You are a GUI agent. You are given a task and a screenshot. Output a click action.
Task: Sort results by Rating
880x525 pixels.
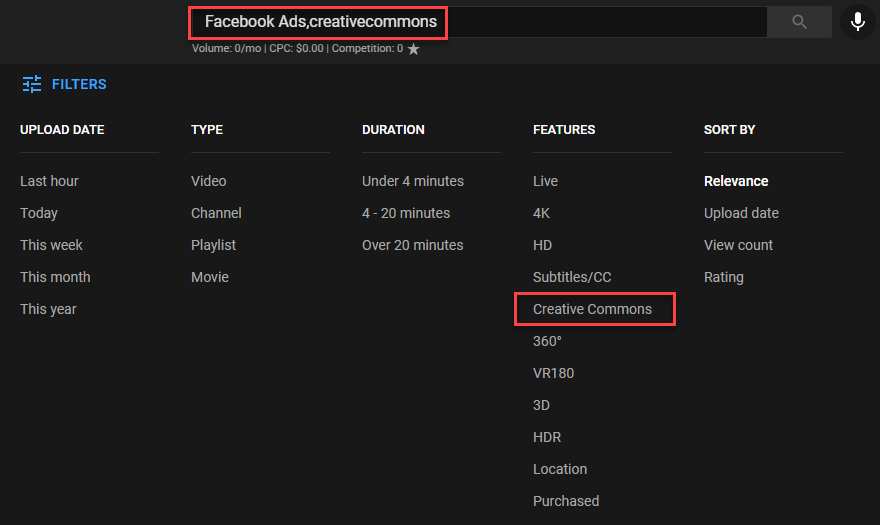(x=724, y=277)
